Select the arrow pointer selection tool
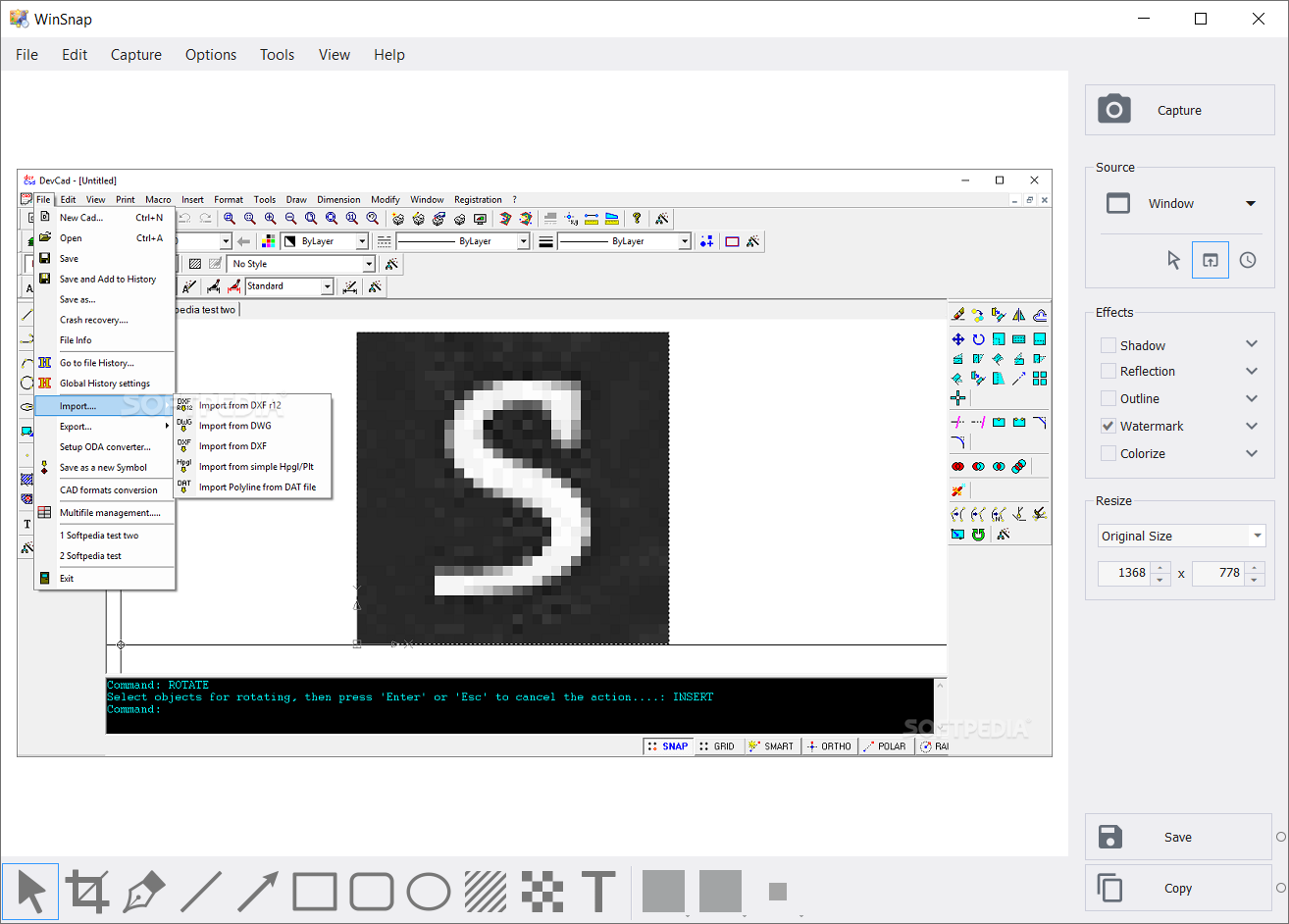1289x924 pixels. pyautogui.click(x=30, y=892)
